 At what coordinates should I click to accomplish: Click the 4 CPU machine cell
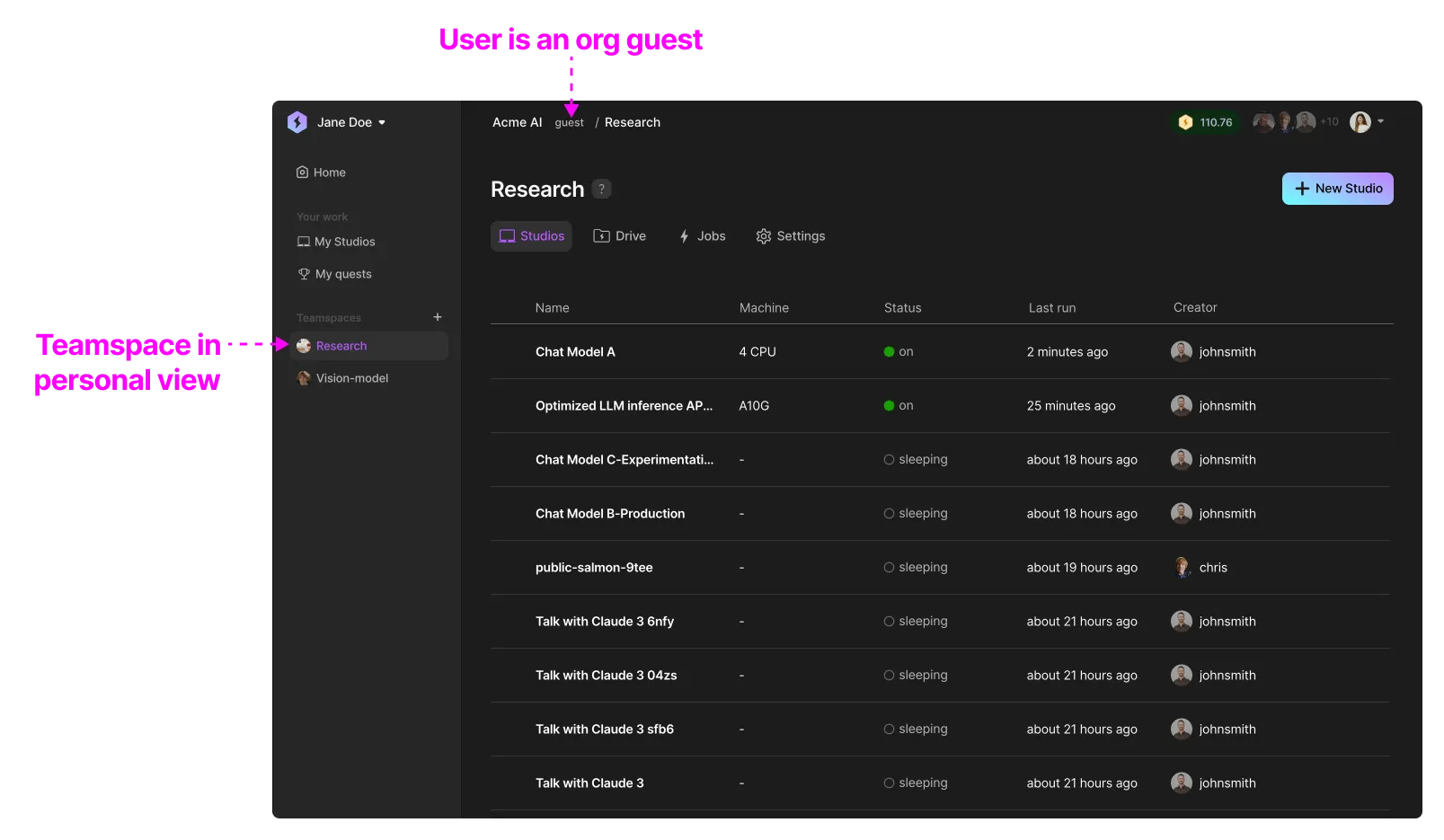tap(757, 352)
